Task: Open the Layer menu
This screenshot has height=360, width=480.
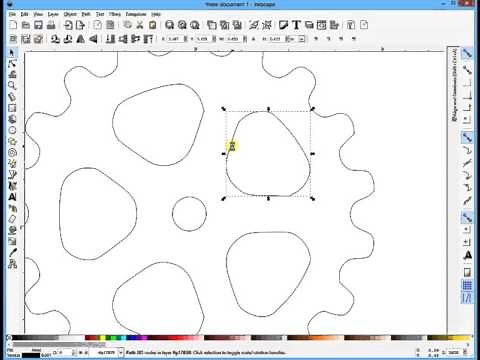Action: pos(53,14)
